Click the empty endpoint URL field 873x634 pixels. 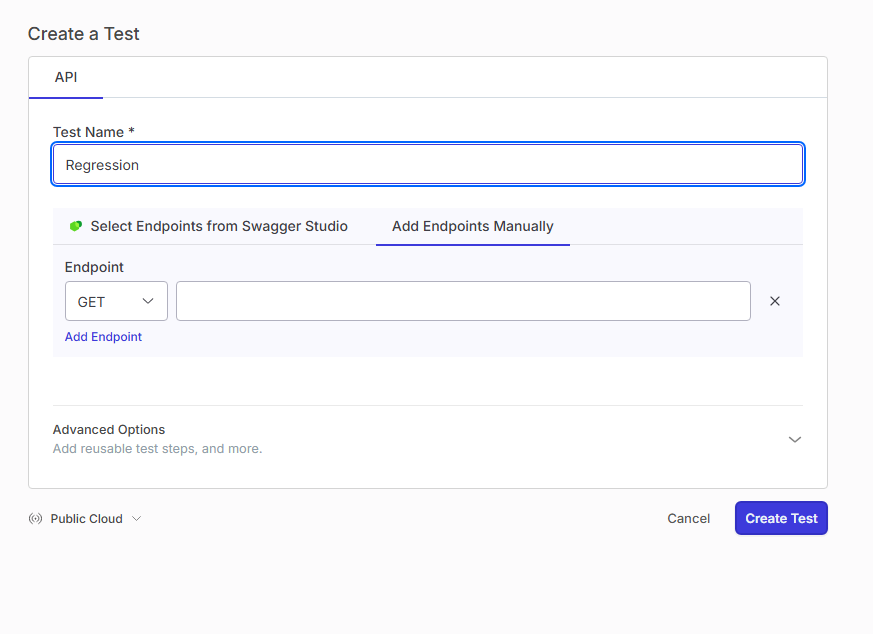(x=463, y=300)
